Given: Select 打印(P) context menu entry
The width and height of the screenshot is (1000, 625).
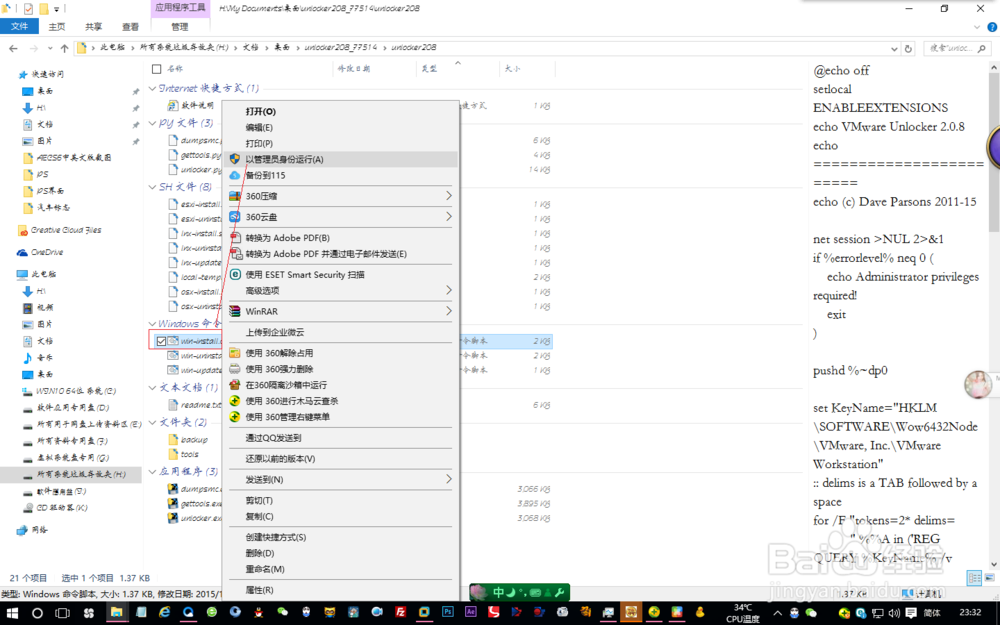Looking at the screenshot, I should coord(259,143).
